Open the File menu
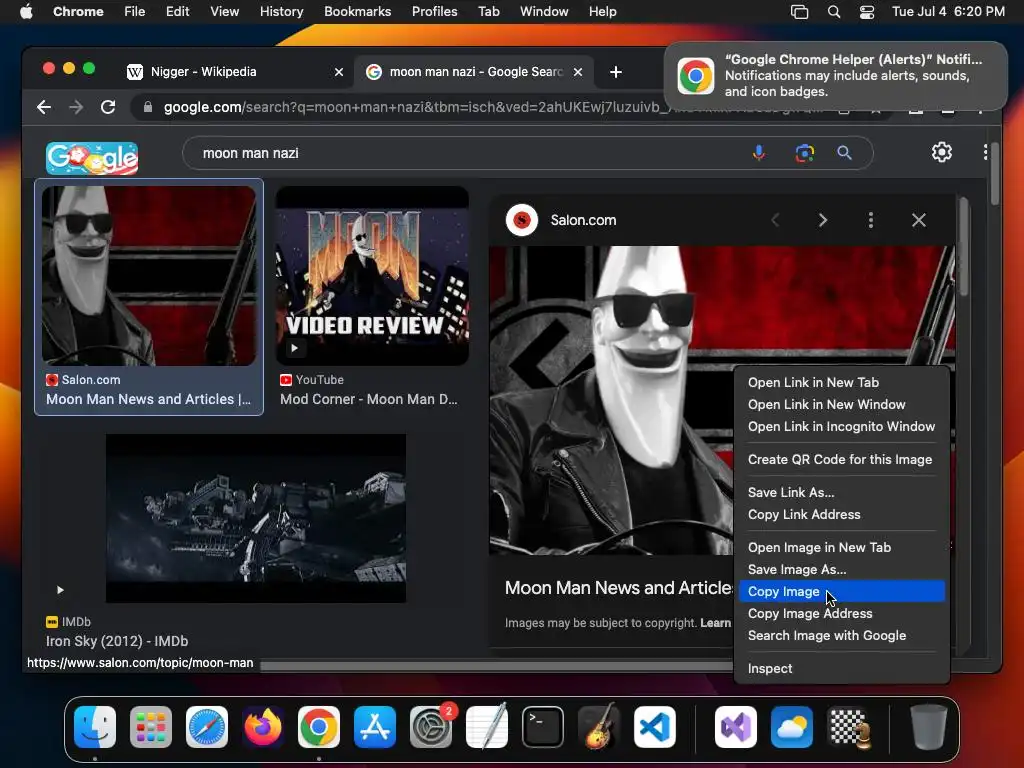Viewport: 1024px width, 768px height. pyautogui.click(x=135, y=12)
